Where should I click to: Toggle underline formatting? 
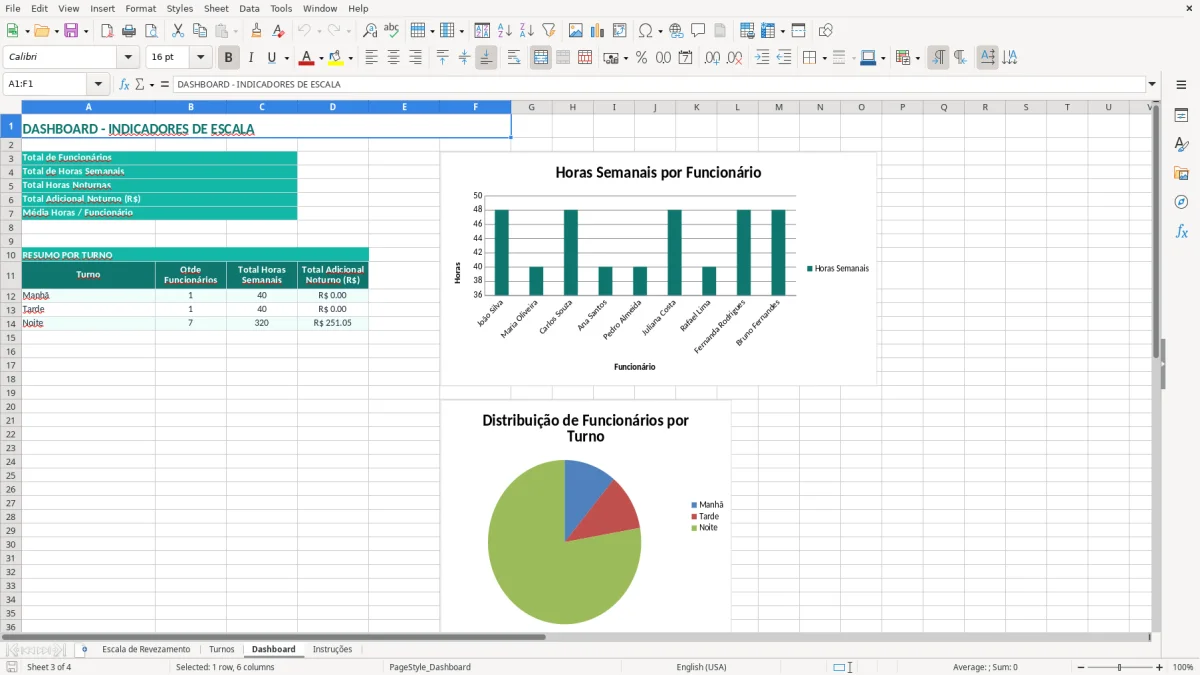271,58
